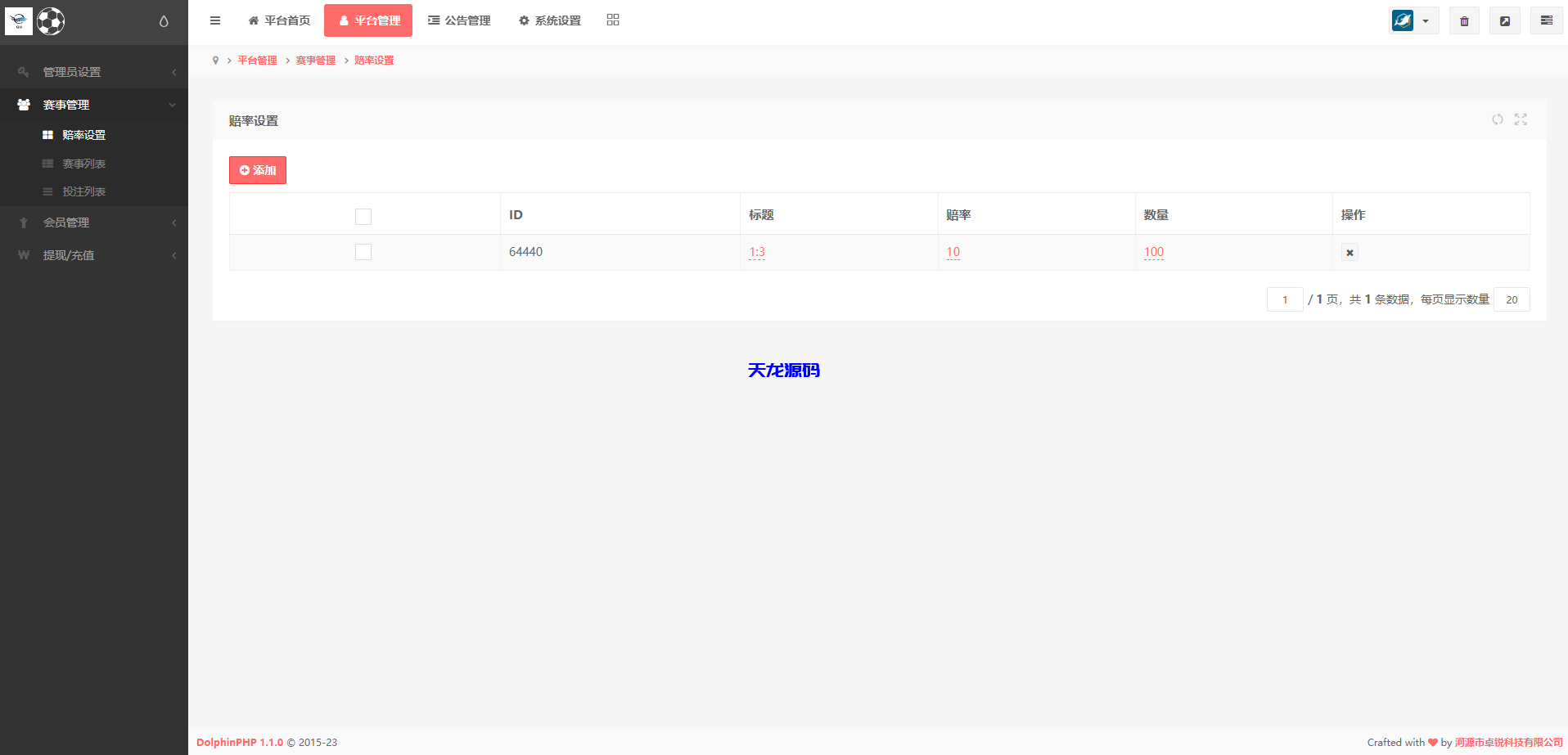1568x755 pixels.
Task: Switch to the 公告管理 top tab
Action: pos(459,20)
